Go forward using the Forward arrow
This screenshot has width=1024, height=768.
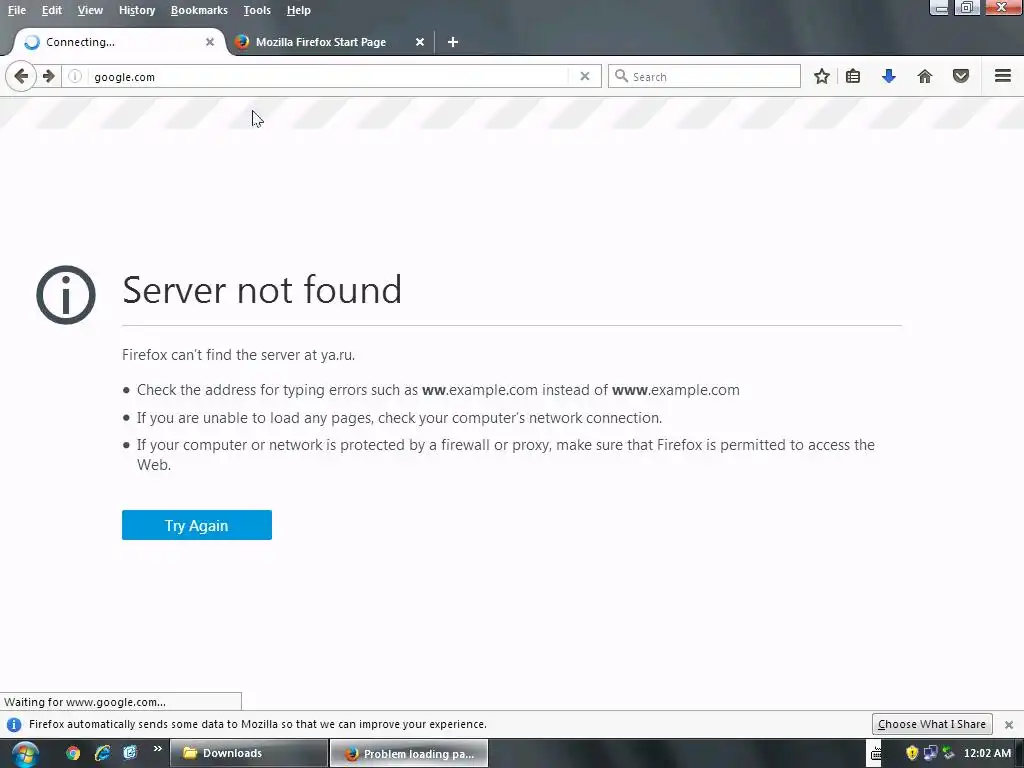(x=49, y=76)
